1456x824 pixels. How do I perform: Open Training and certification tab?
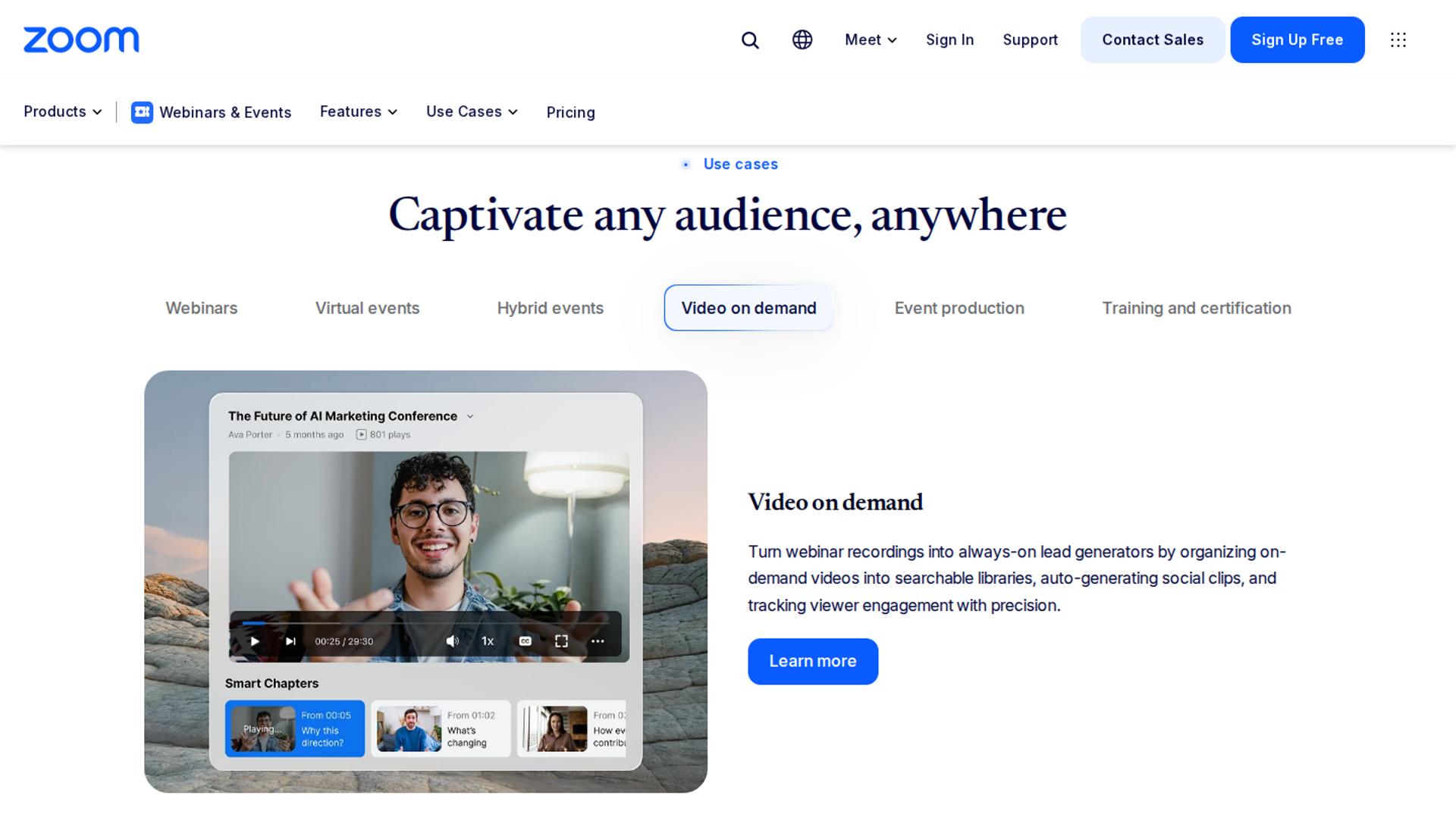click(x=1197, y=308)
